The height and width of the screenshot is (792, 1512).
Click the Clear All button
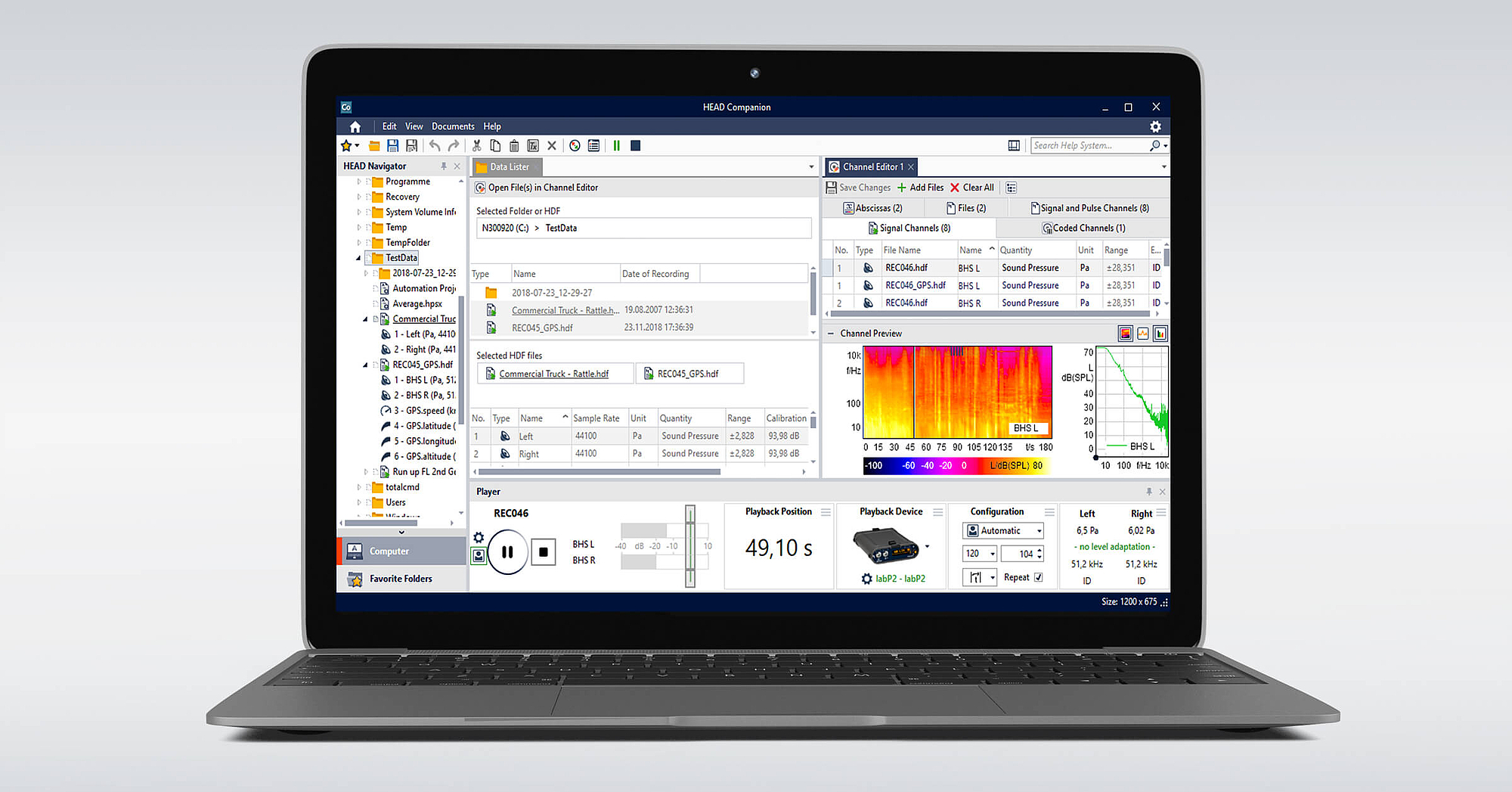click(972, 187)
